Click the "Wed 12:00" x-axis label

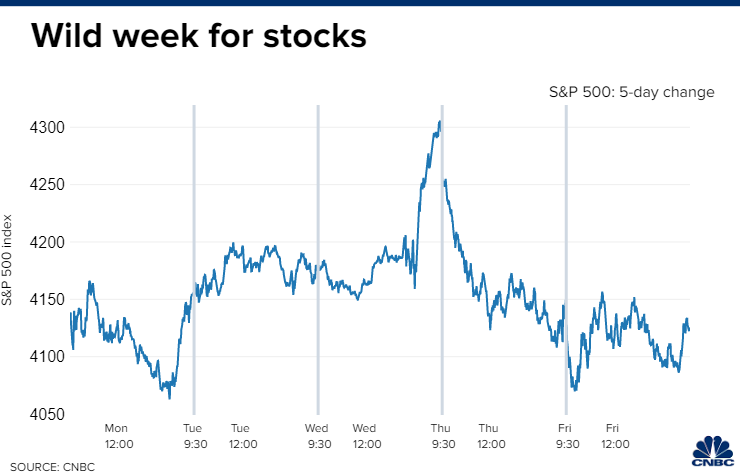pos(365,435)
